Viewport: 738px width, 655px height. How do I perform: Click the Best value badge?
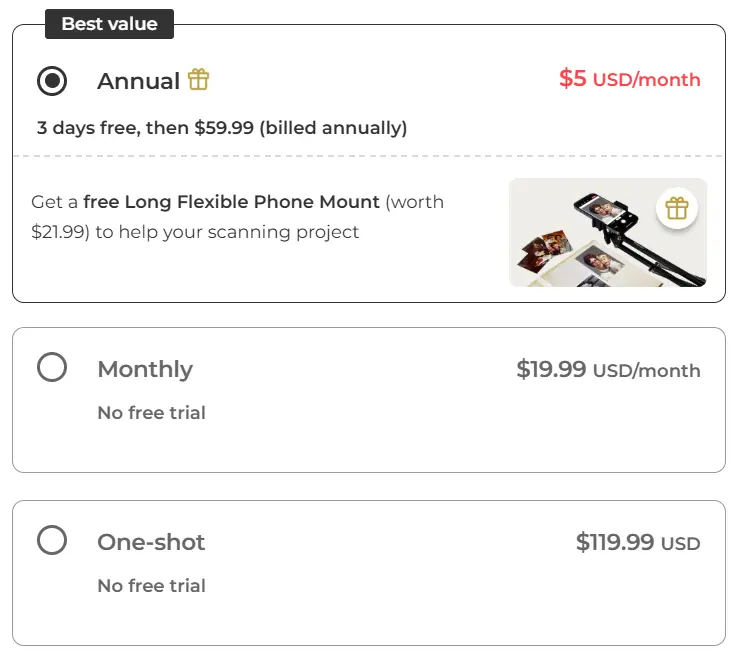click(109, 24)
